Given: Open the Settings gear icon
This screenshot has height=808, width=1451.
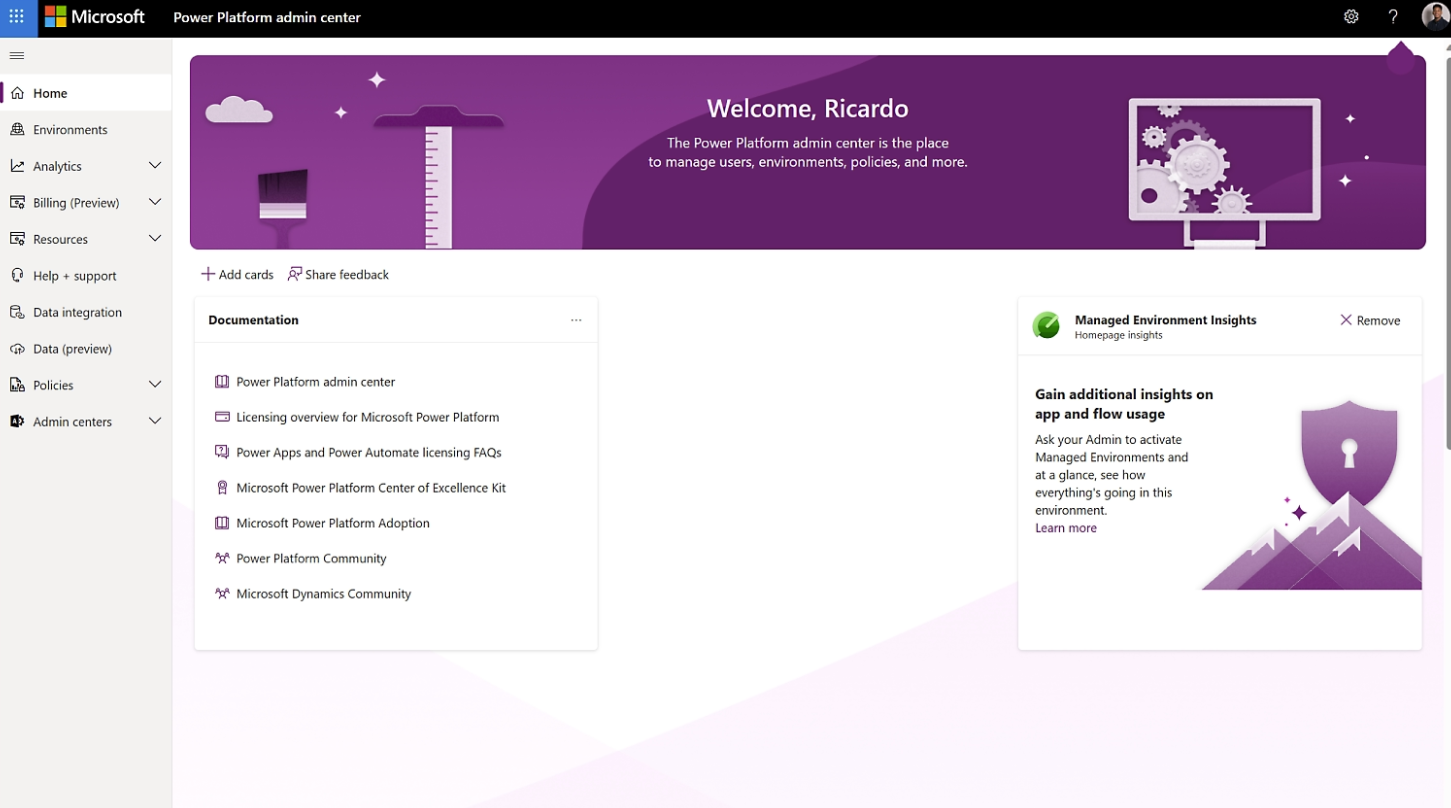Looking at the screenshot, I should (1351, 17).
